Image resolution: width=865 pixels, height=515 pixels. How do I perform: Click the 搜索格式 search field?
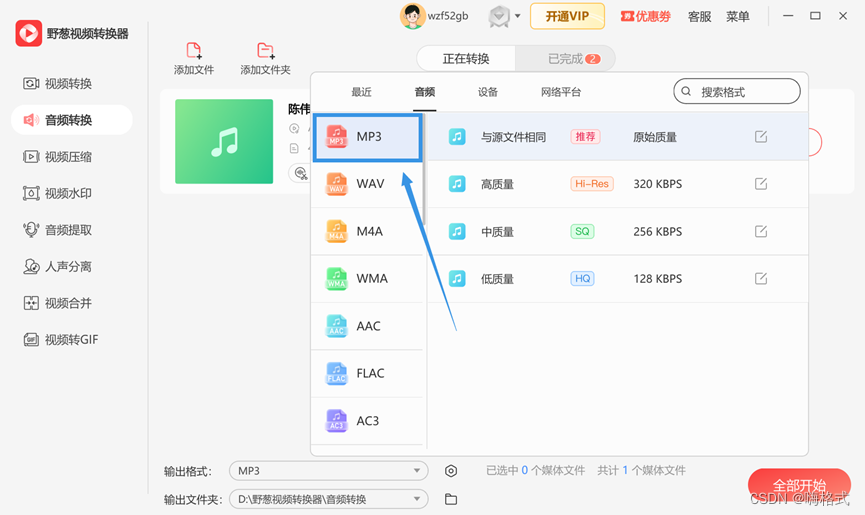coord(737,91)
